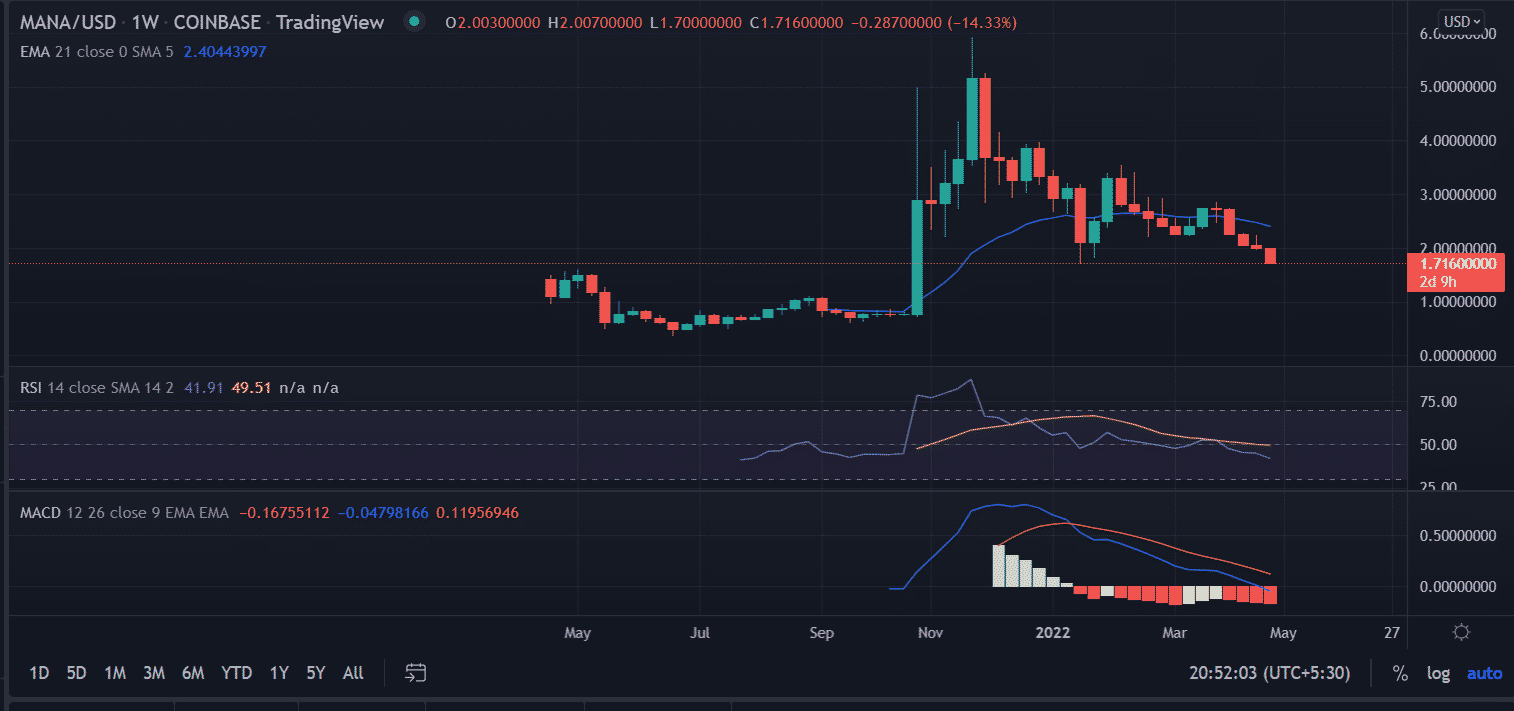Open the go-to-date calendar icon
This screenshot has width=1514, height=711.
pos(416,673)
